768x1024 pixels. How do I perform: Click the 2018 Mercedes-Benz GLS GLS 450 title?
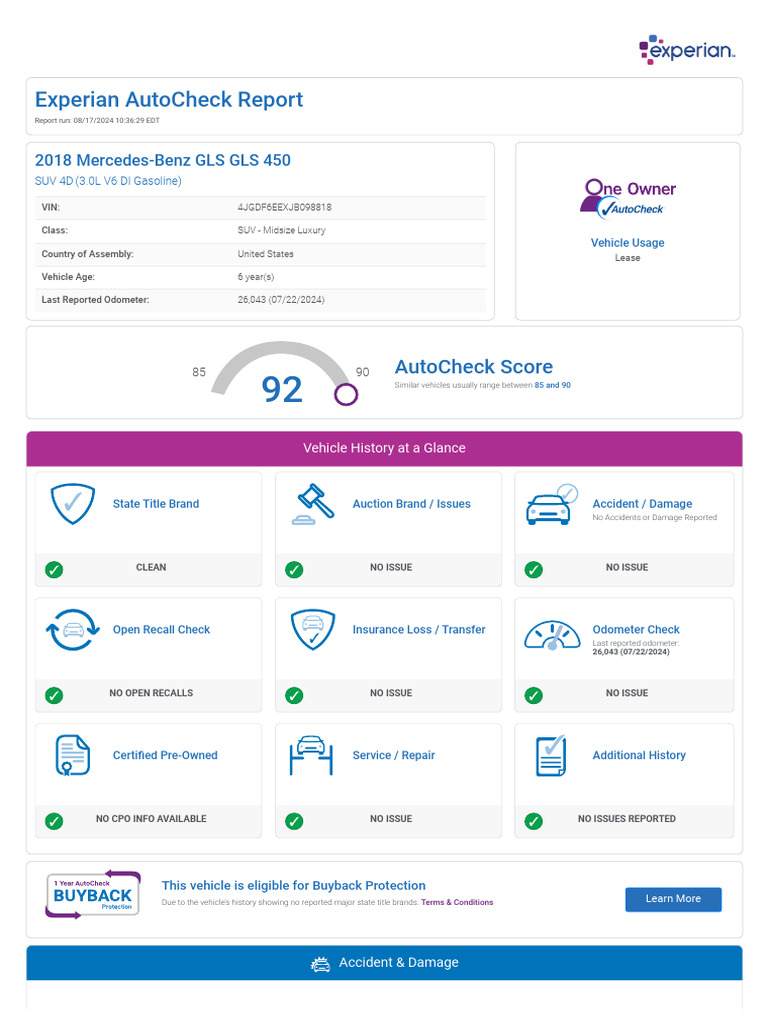163,160
